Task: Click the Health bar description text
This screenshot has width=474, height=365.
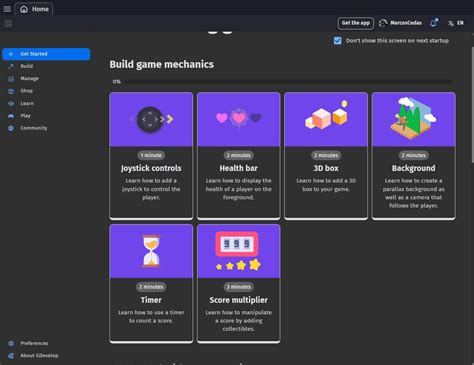Action: (x=238, y=189)
